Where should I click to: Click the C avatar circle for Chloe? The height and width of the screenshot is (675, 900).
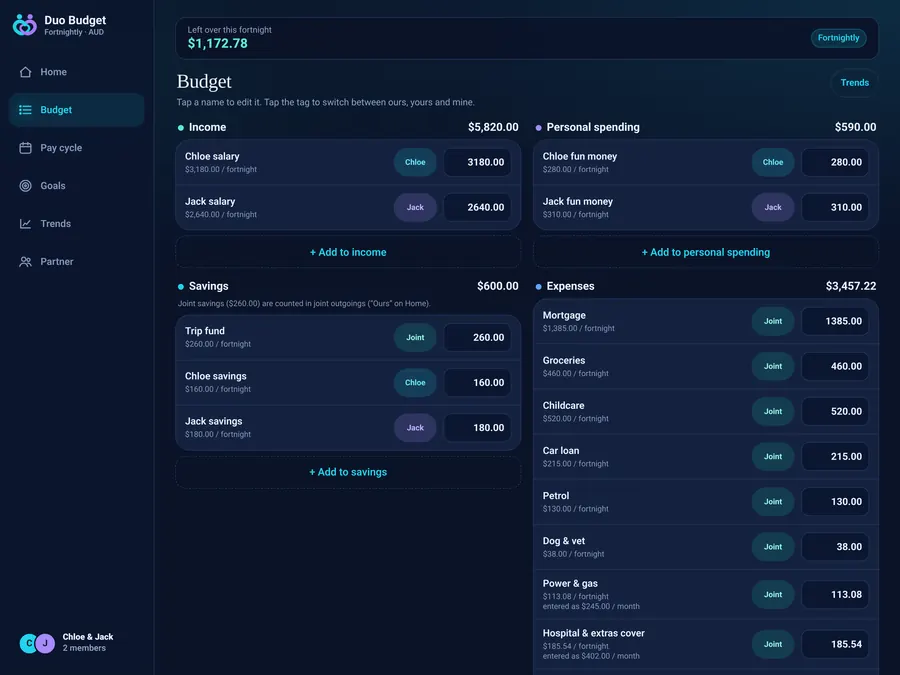pos(29,643)
